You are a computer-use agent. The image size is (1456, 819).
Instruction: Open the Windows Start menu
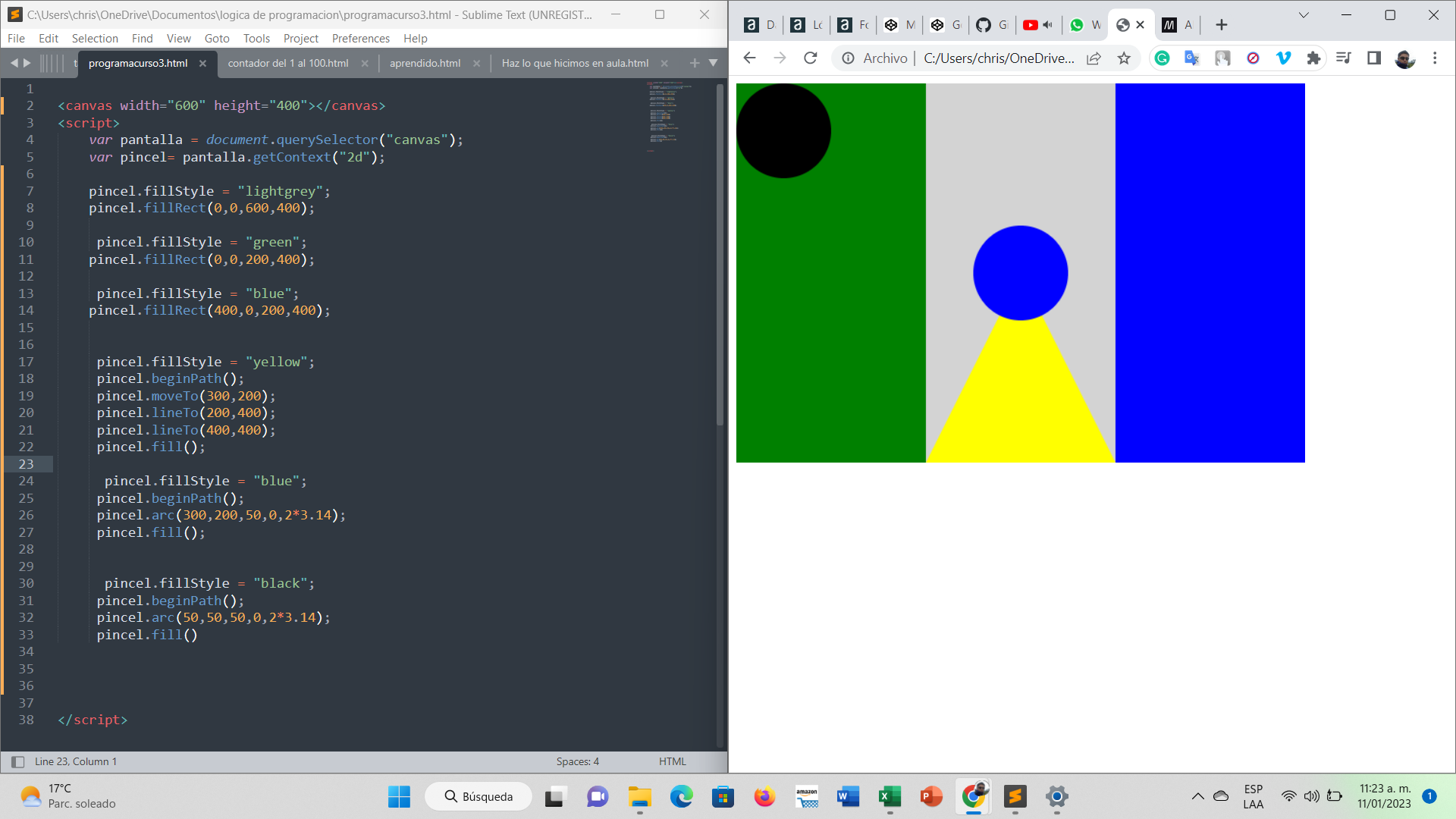399,796
